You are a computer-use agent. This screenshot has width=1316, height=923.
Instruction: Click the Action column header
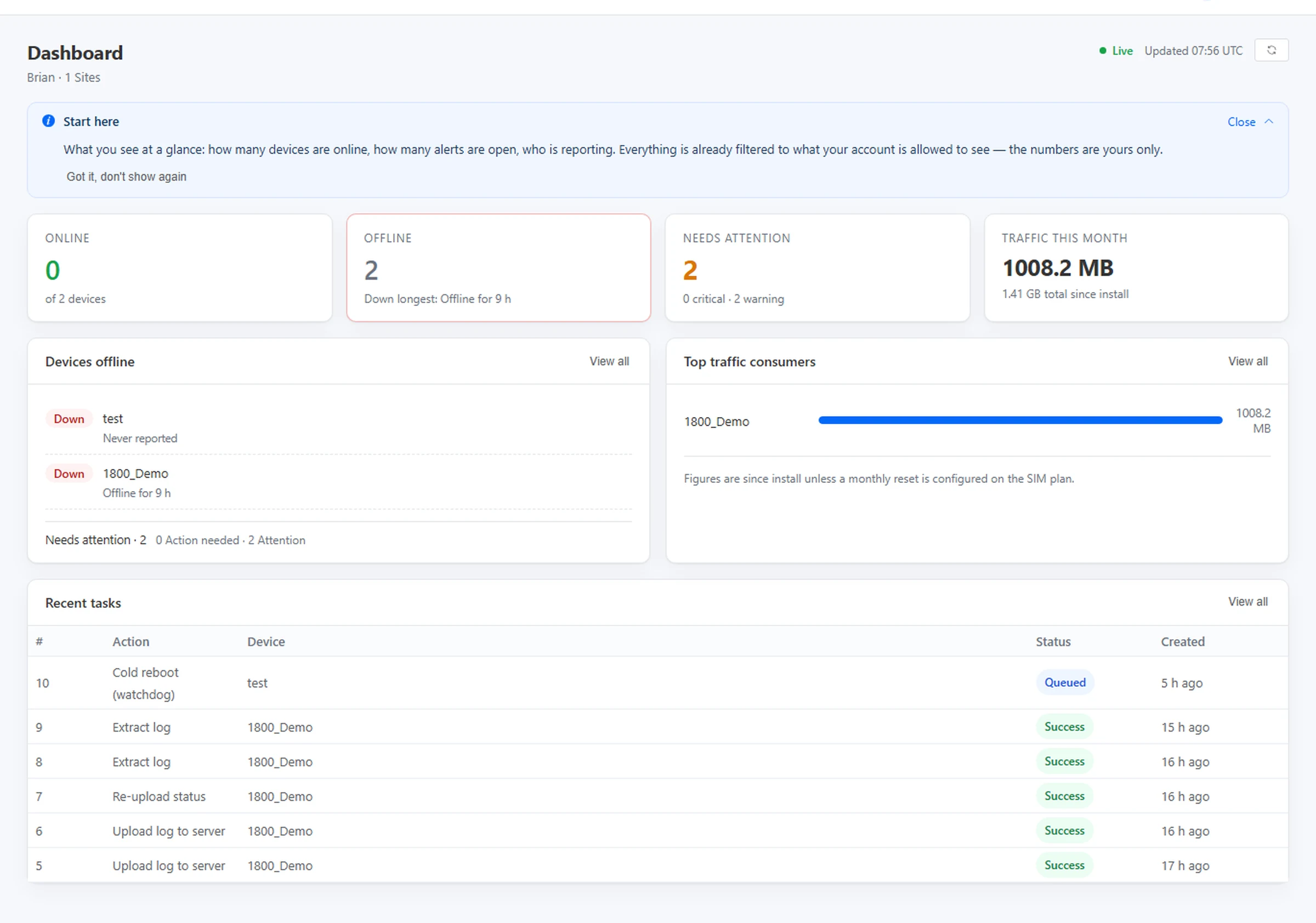(x=131, y=642)
